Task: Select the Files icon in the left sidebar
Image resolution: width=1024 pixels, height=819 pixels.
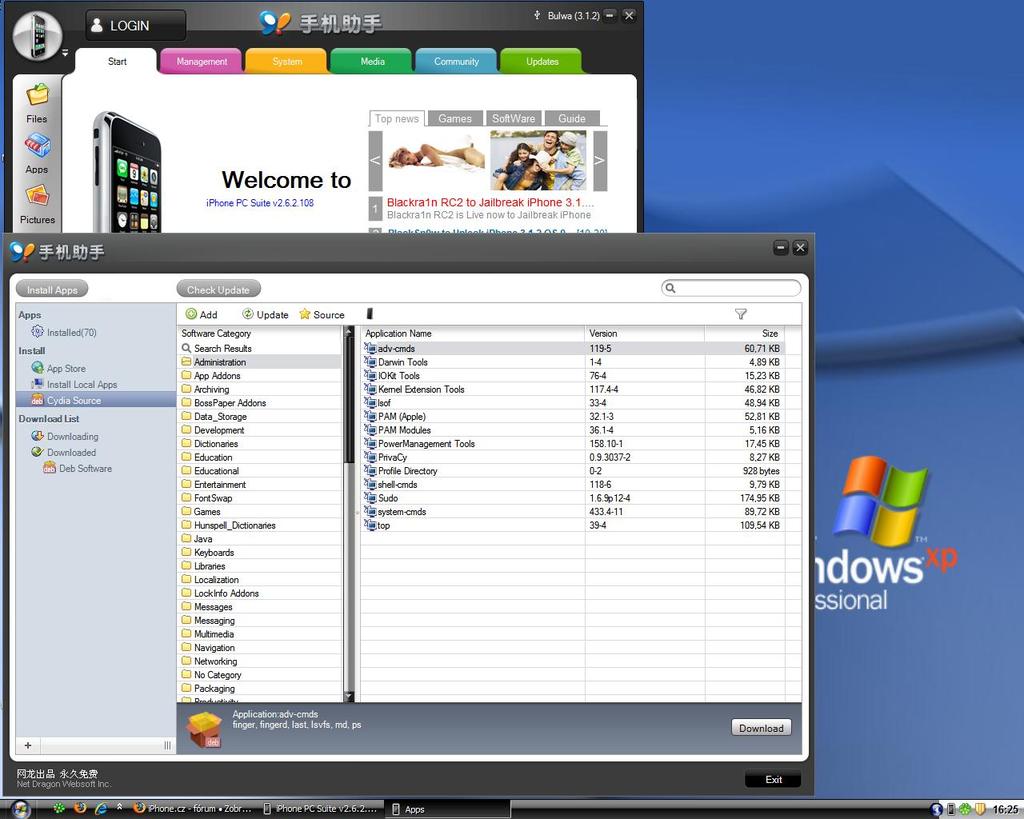Action: pyautogui.click(x=36, y=103)
